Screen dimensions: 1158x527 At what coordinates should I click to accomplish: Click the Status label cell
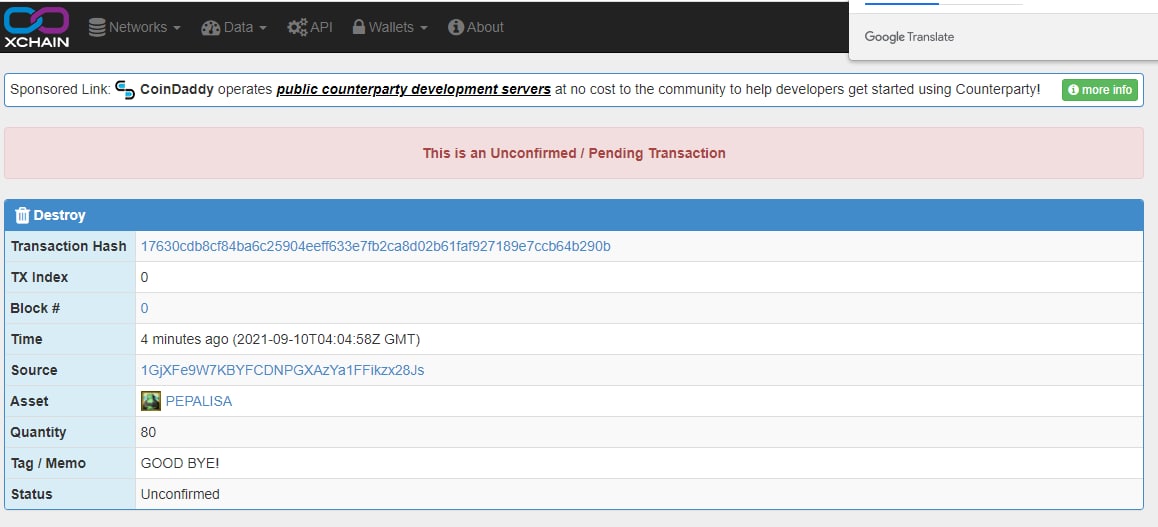[70, 494]
